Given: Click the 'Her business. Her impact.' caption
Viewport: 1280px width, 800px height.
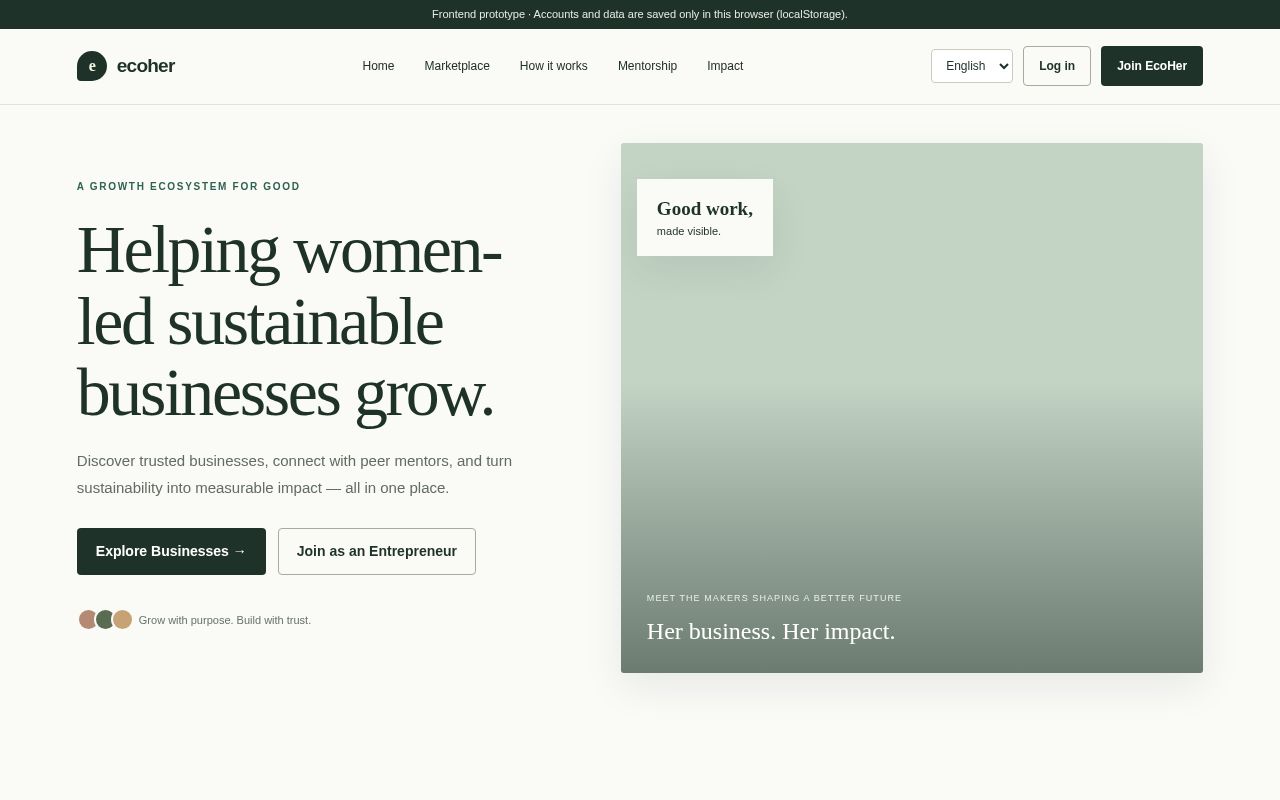Looking at the screenshot, I should click(771, 631).
